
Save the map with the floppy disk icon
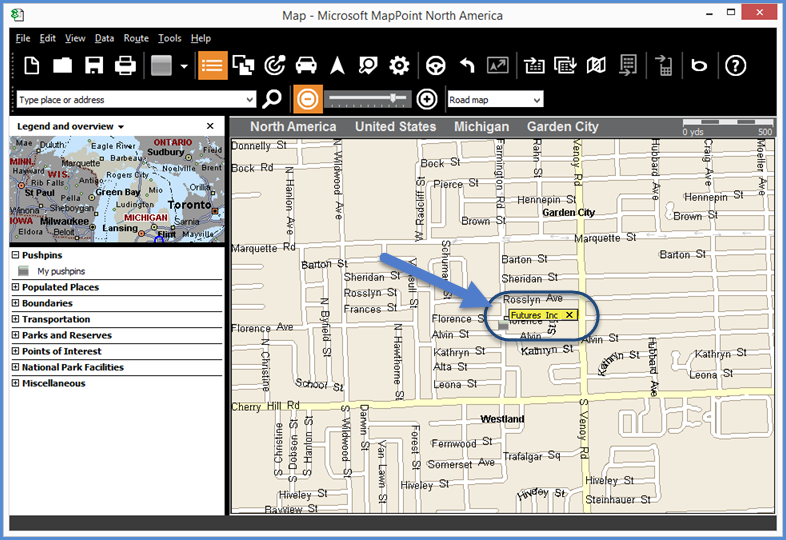pyautogui.click(x=94, y=66)
